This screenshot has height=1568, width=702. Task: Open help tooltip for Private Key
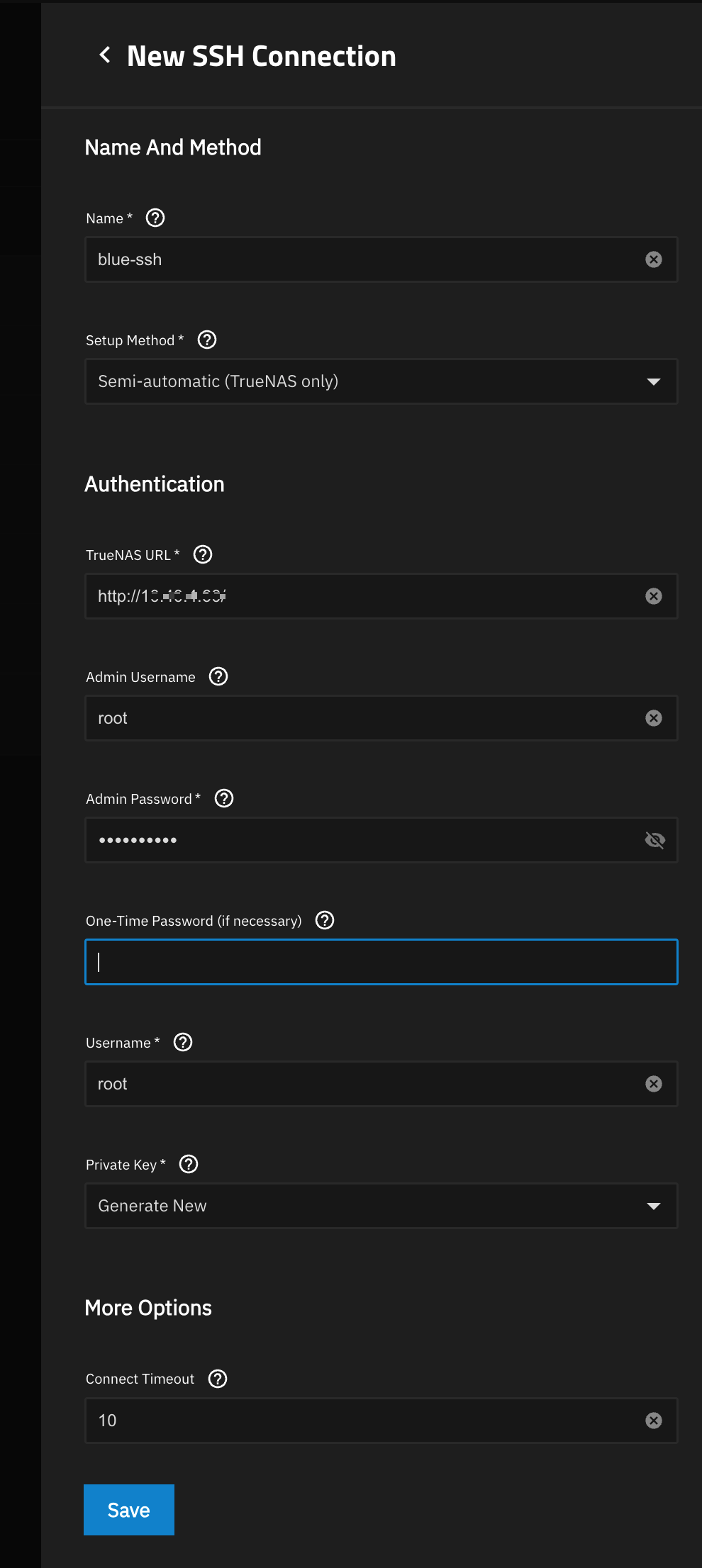[189, 1164]
